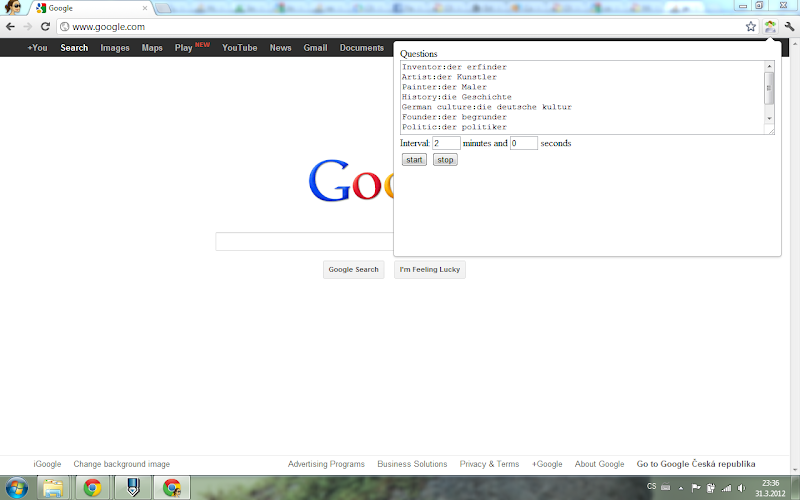Open Gmail in the Google bar
The width and height of the screenshot is (800, 500).
[x=315, y=47]
